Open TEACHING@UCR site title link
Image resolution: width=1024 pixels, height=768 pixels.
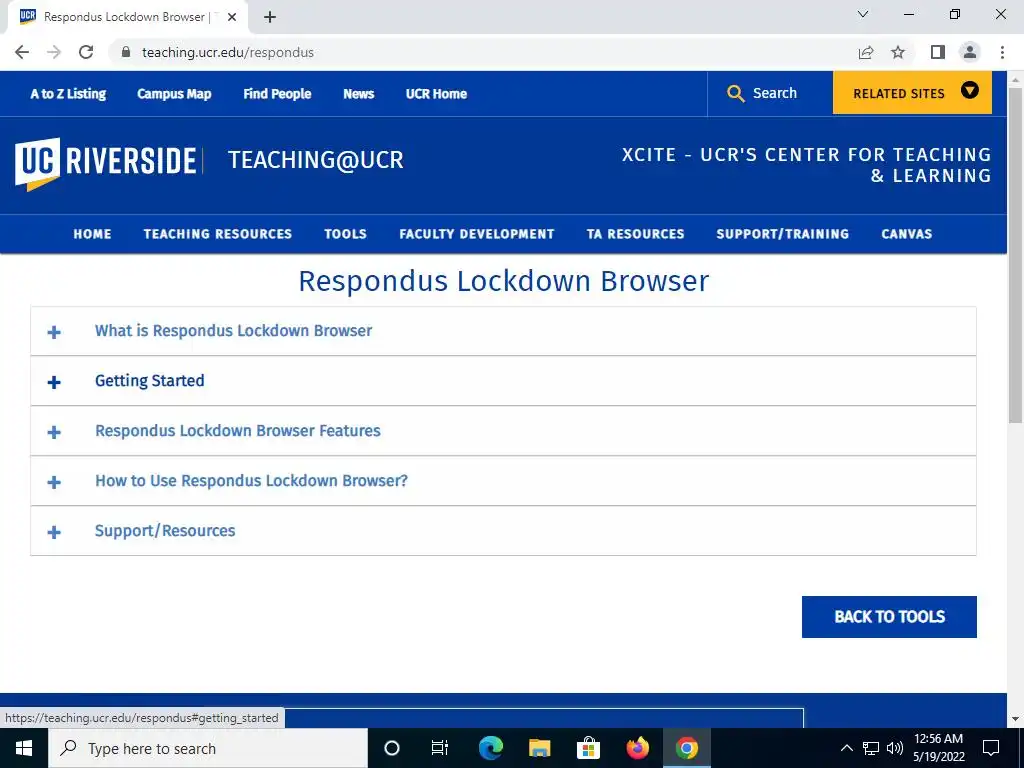point(315,160)
